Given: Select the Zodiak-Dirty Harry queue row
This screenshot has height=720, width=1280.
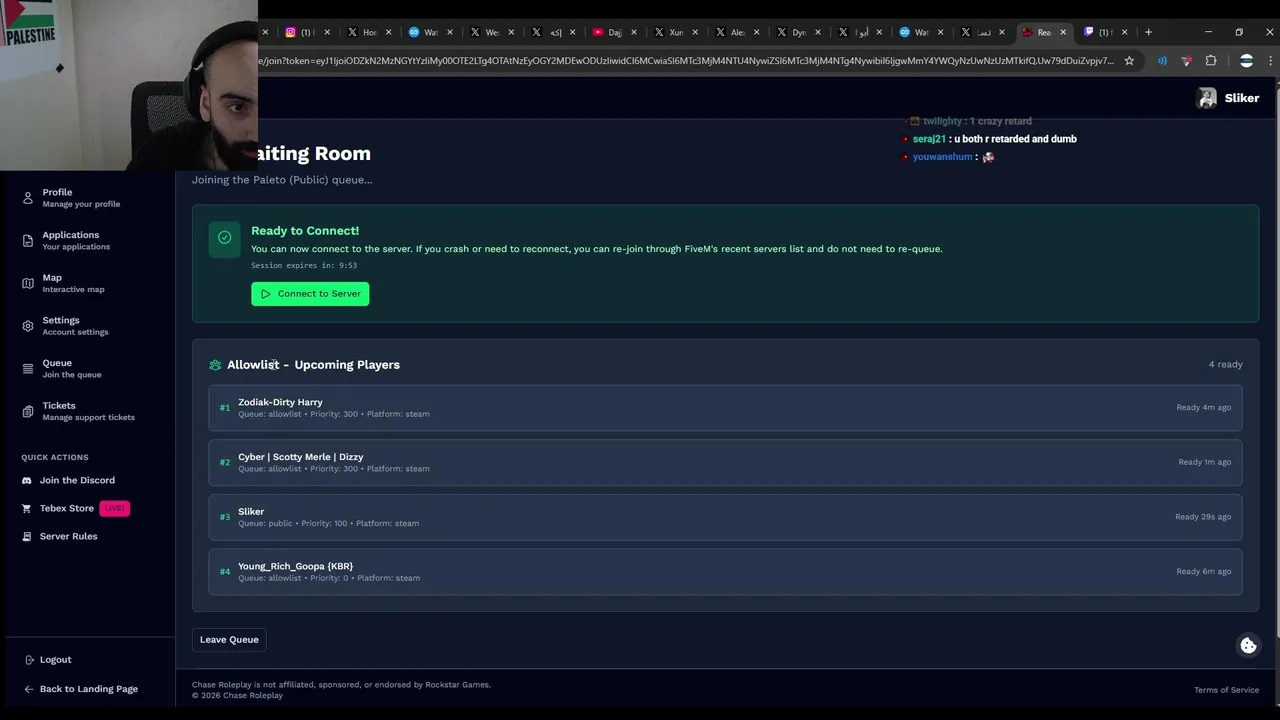Looking at the screenshot, I should click(x=725, y=408).
